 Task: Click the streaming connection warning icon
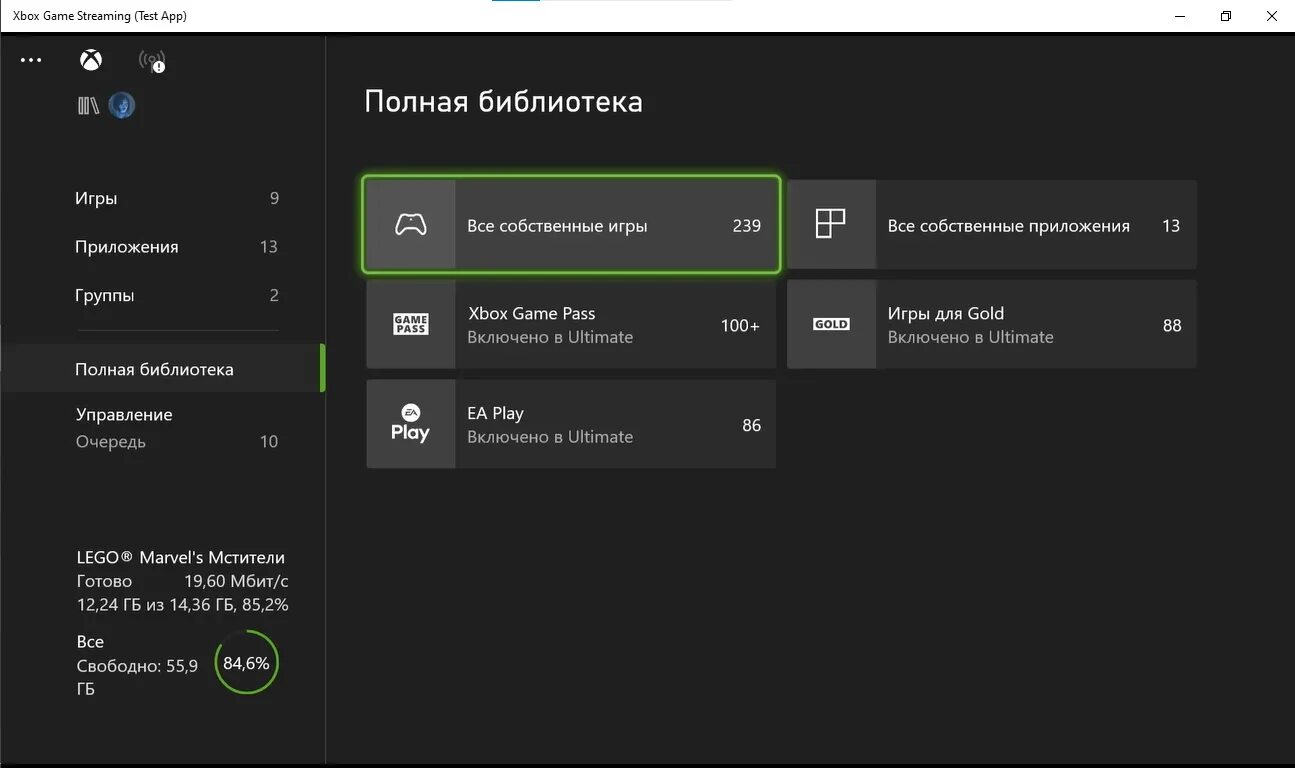point(152,61)
